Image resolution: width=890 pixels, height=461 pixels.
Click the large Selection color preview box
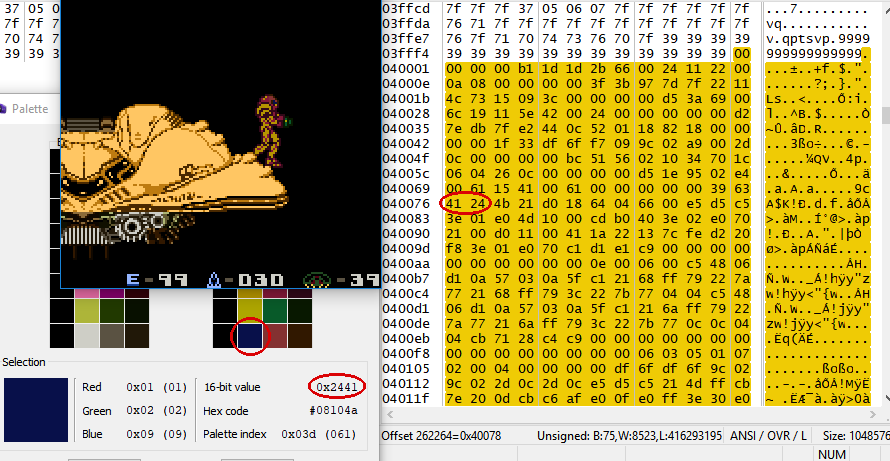click(36, 410)
